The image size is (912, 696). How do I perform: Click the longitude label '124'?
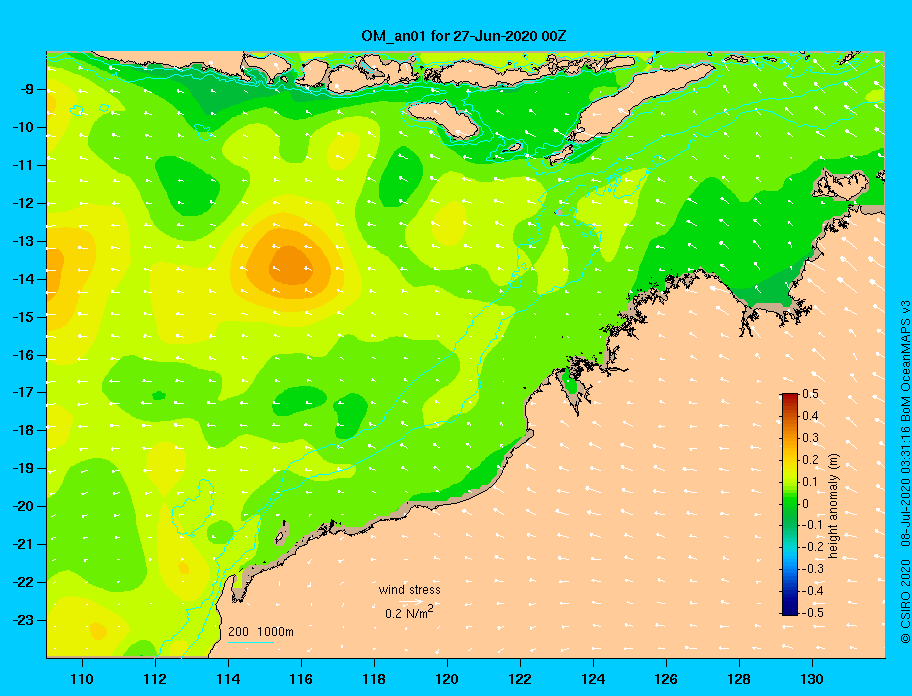[x=593, y=679]
